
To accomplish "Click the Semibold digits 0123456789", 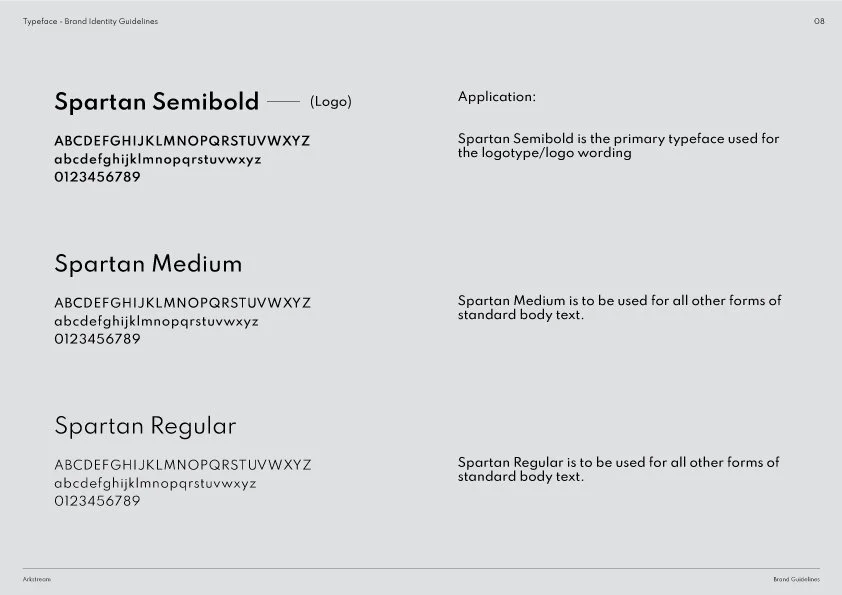I will (97, 177).
